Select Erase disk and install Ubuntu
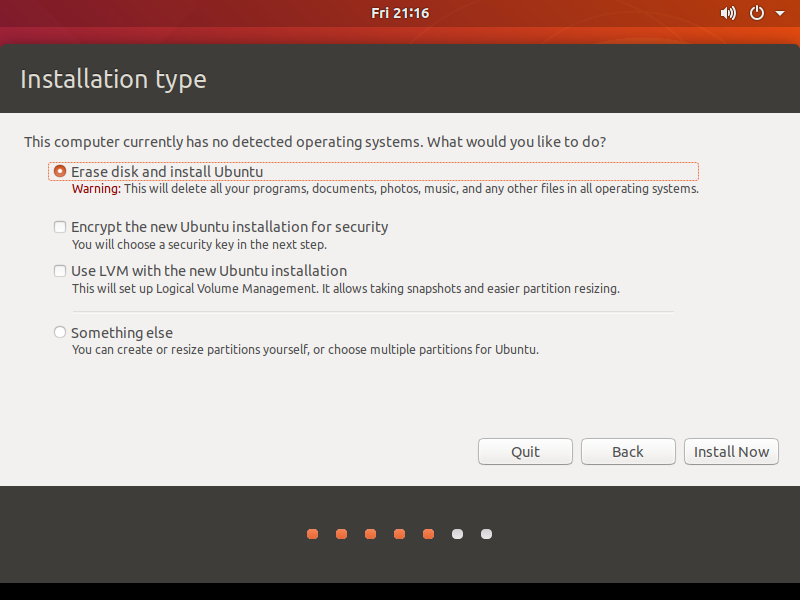 (61, 172)
